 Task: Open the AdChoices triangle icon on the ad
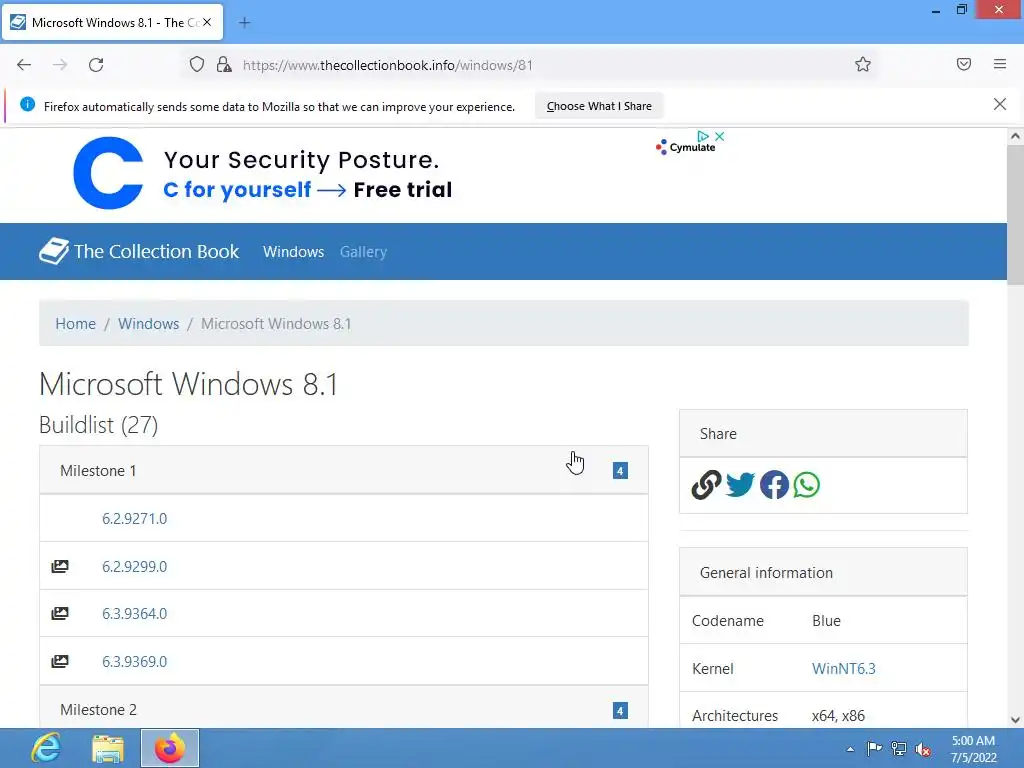coord(703,136)
